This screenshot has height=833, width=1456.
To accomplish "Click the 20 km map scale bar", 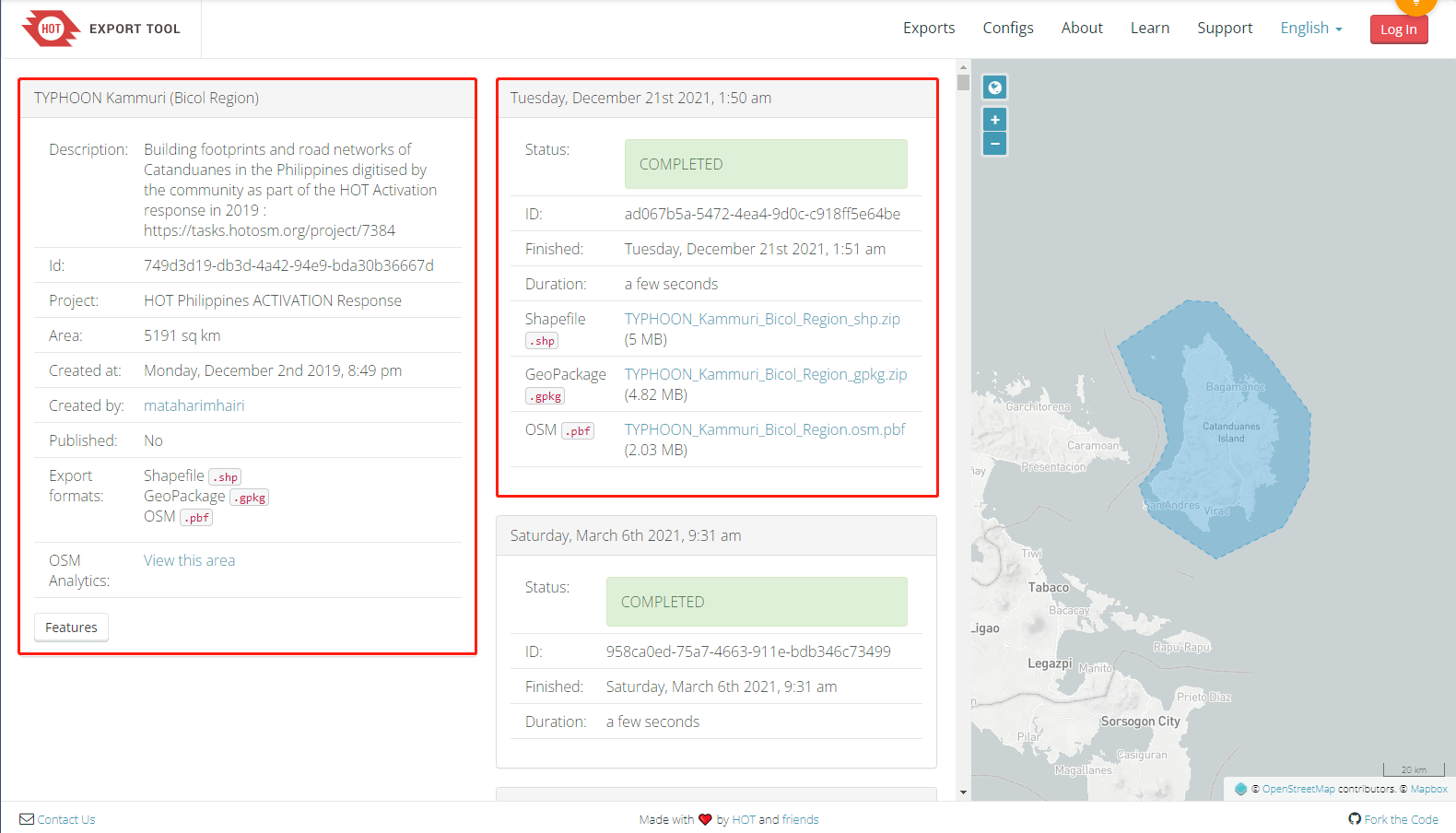I will point(1414,769).
